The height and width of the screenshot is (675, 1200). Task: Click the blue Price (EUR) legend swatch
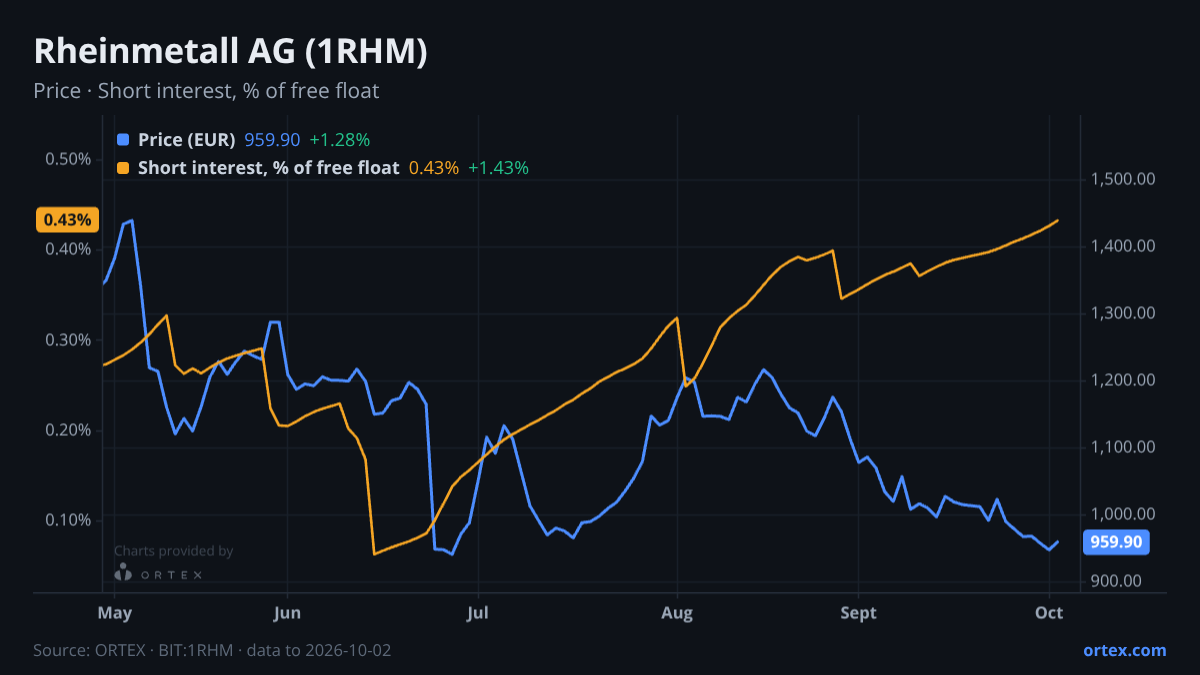pos(123,140)
